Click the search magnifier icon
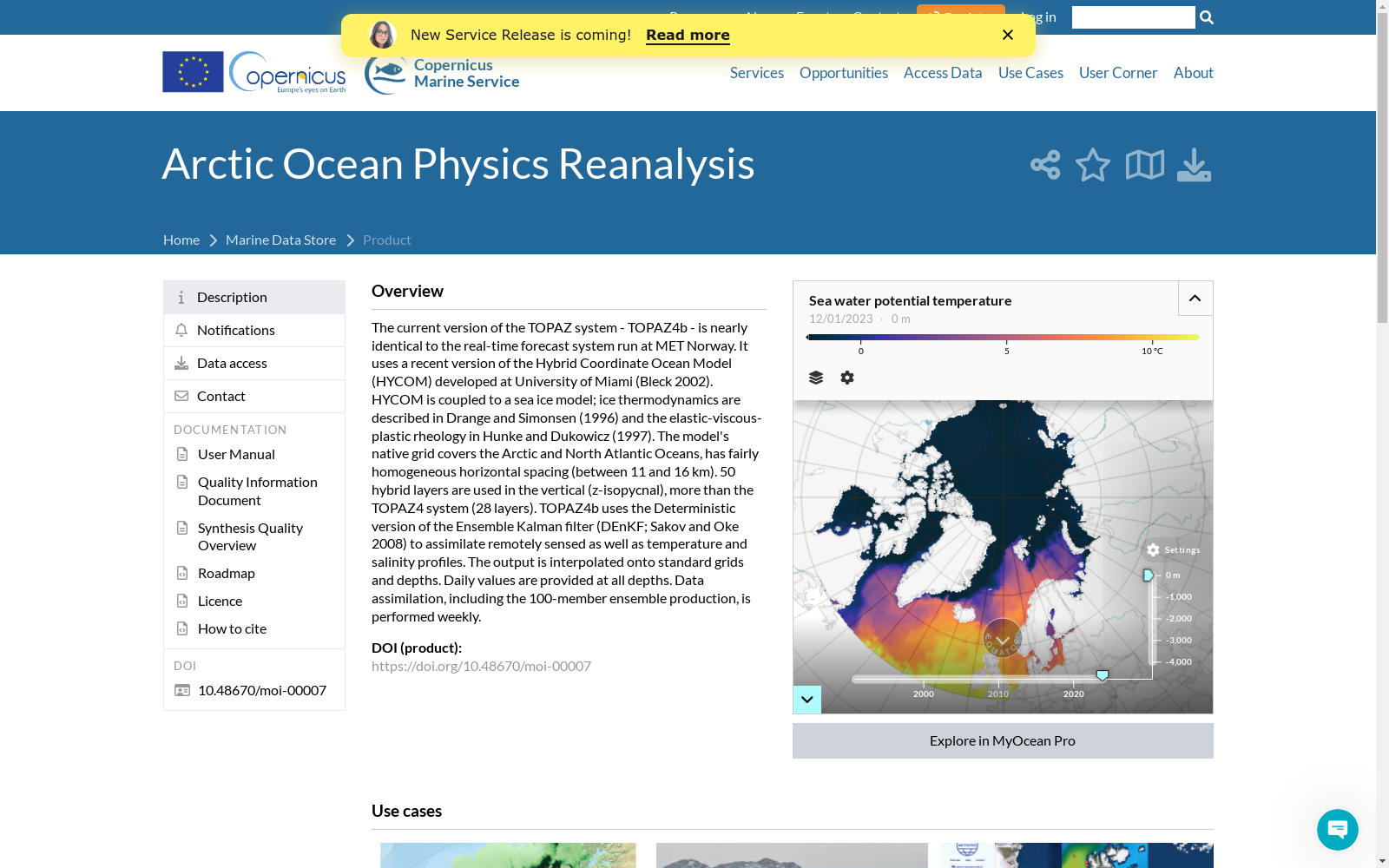This screenshot has height=868, width=1389. (1206, 17)
